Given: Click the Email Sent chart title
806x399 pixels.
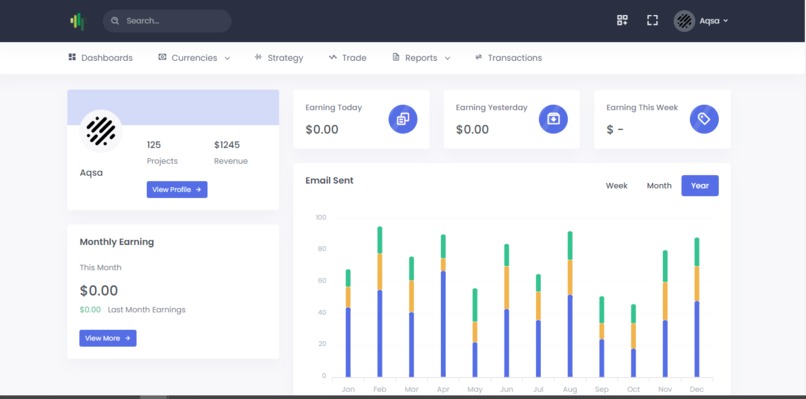Looking at the screenshot, I should (x=329, y=180).
